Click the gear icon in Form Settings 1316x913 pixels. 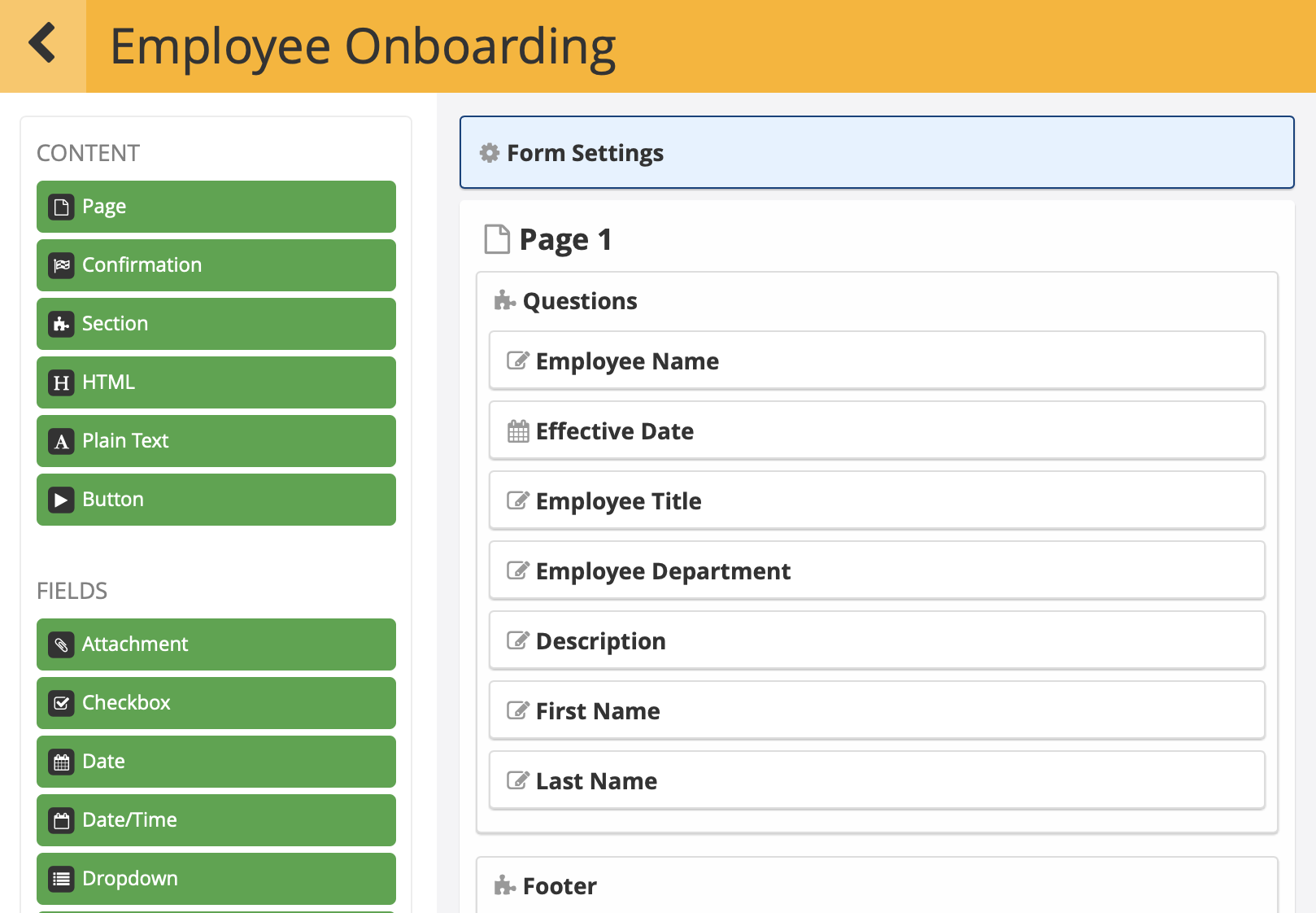[489, 153]
